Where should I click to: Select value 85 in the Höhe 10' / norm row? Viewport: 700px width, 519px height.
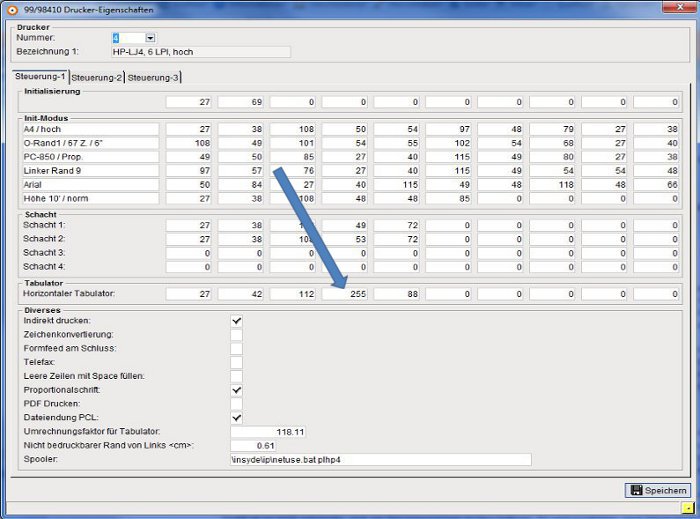coord(449,199)
